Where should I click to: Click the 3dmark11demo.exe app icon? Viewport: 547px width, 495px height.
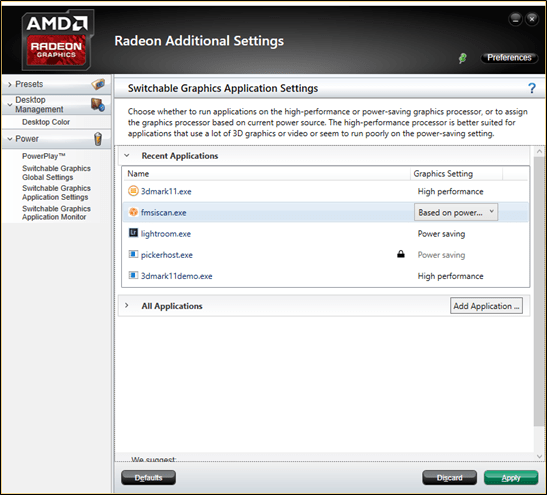coord(133,276)
